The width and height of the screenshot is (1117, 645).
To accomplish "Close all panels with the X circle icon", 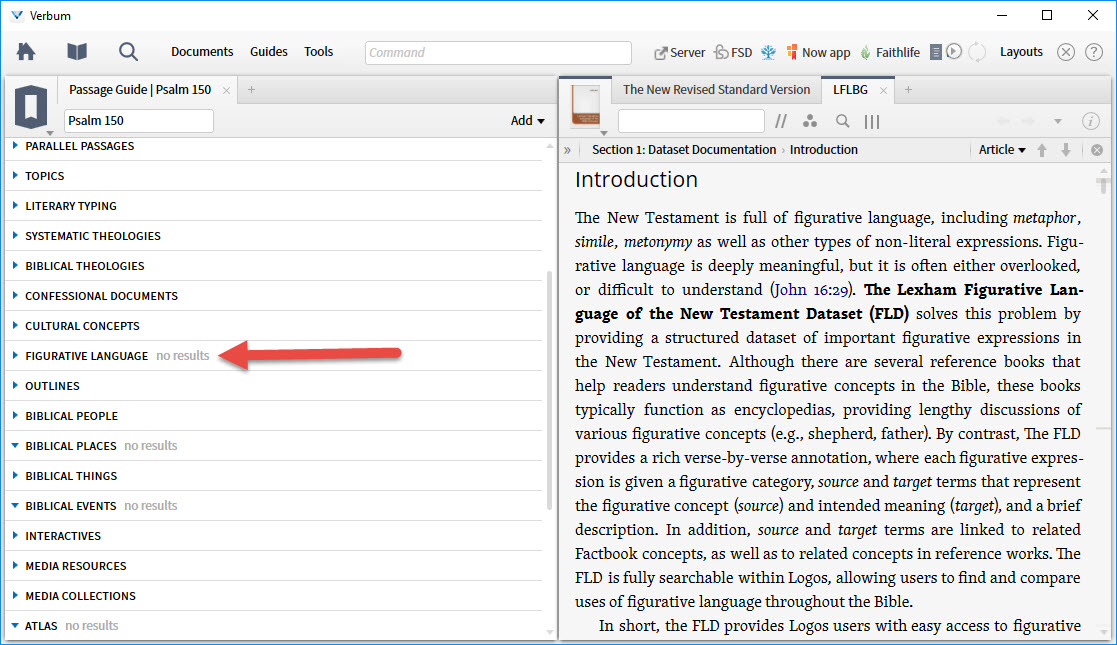I will (x=1066, y=52).
